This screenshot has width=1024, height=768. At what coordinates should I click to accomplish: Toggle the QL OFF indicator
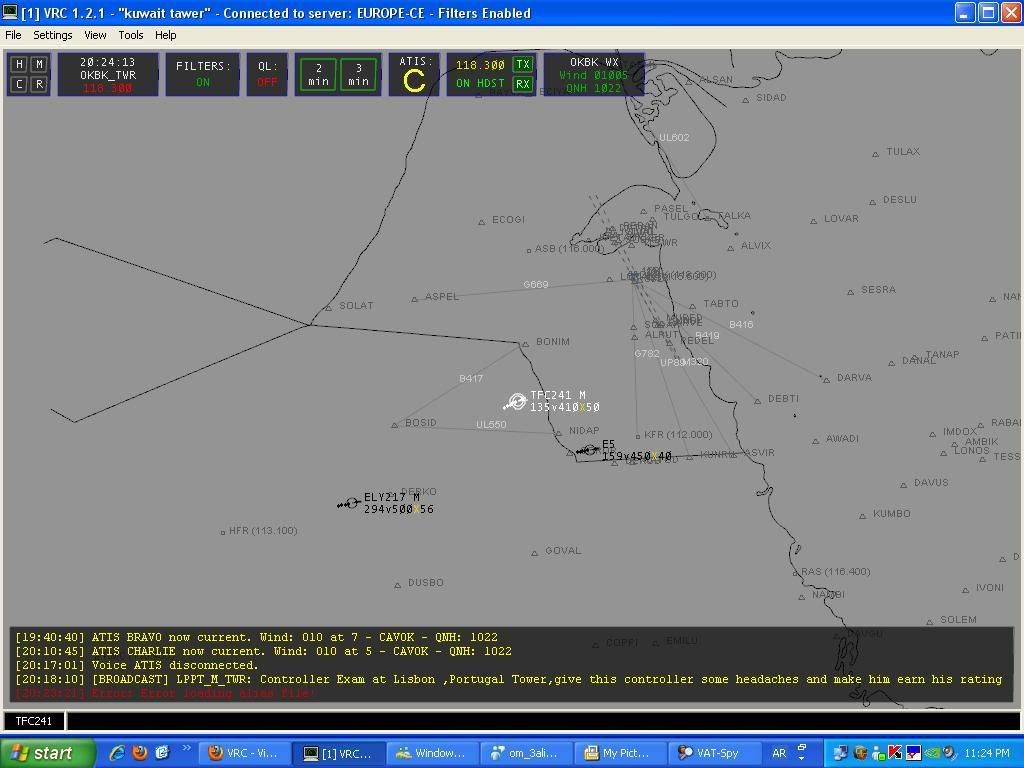coord(267,75)
